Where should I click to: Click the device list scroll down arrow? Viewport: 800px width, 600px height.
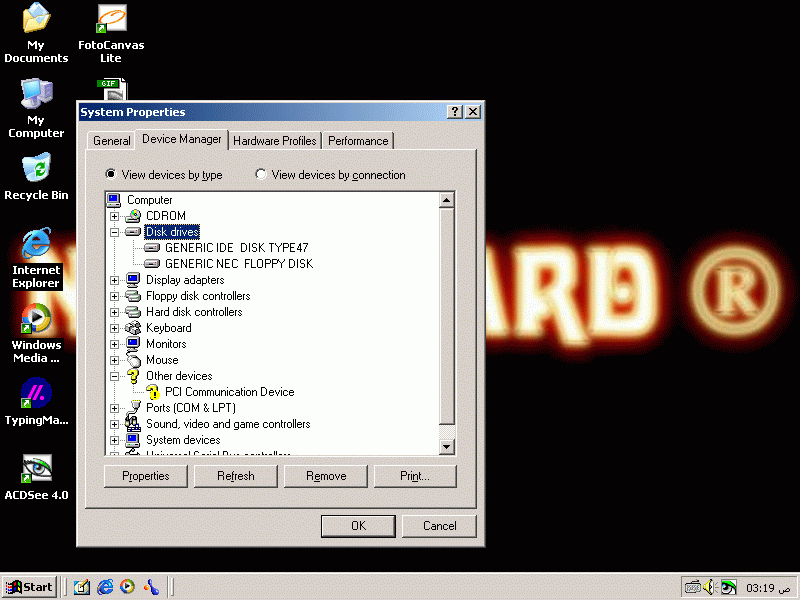point(446,447)
